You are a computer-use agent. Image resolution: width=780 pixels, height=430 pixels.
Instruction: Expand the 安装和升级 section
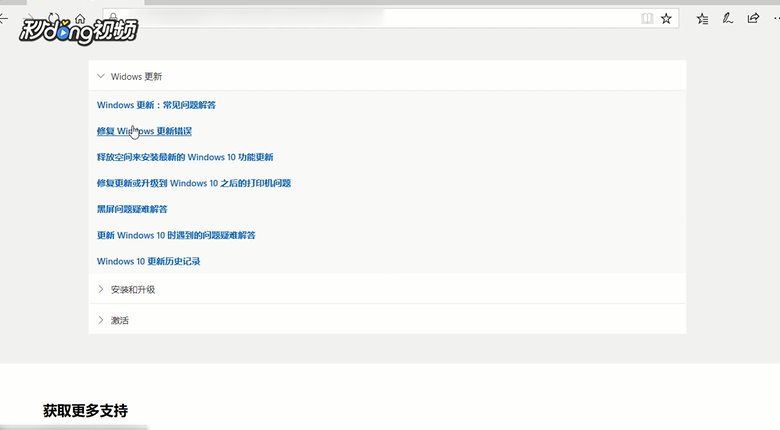tap(387, 289)
